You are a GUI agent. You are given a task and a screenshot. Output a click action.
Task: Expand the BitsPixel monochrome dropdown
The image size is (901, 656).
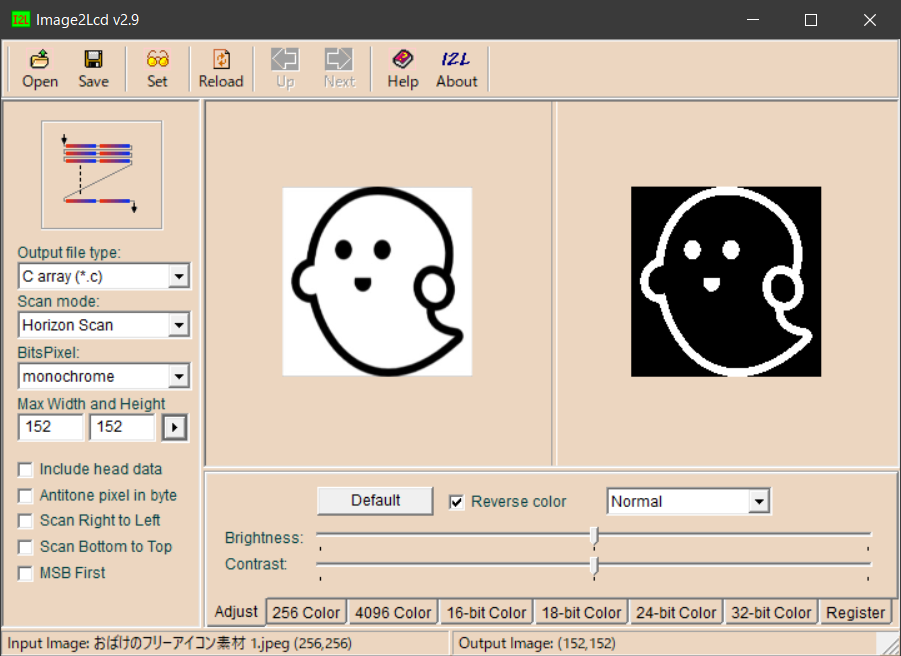click(x=179, y=377)
